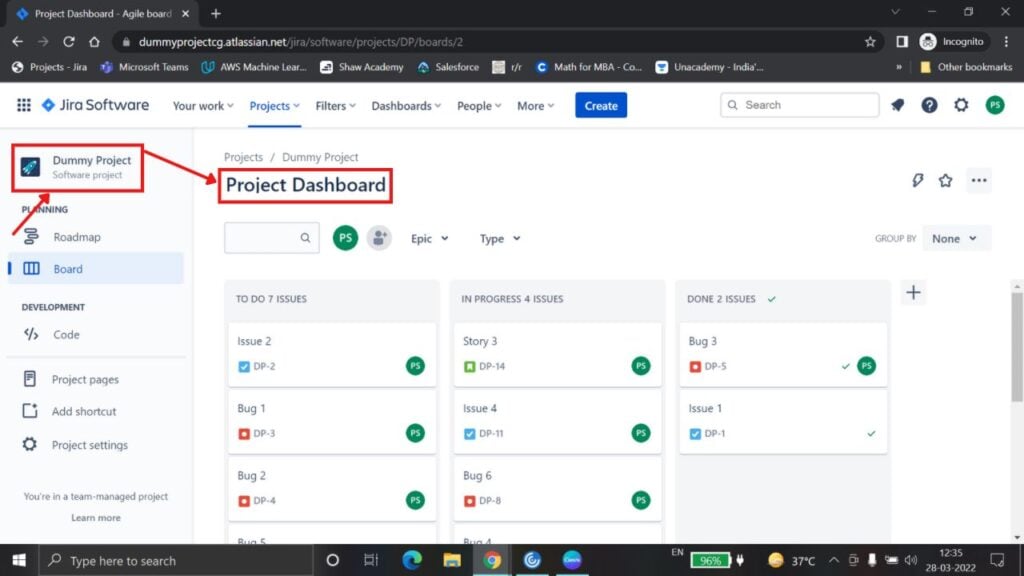Open Roadmap in the sidebar
The width and height of the screenshot is (1024, 576).
96,237
